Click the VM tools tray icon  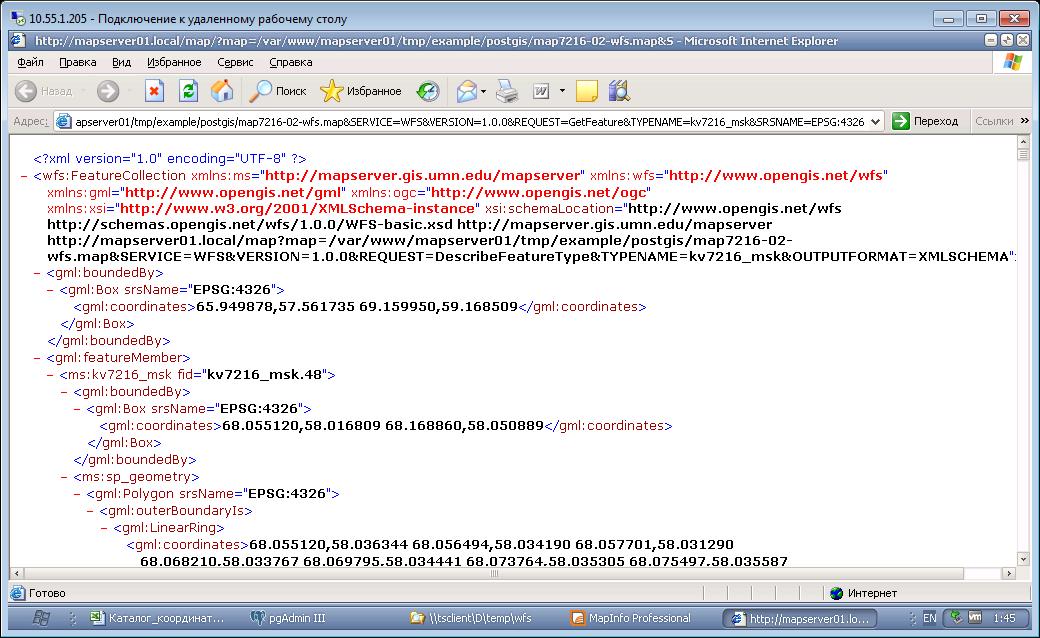click(x=975, y=617)
